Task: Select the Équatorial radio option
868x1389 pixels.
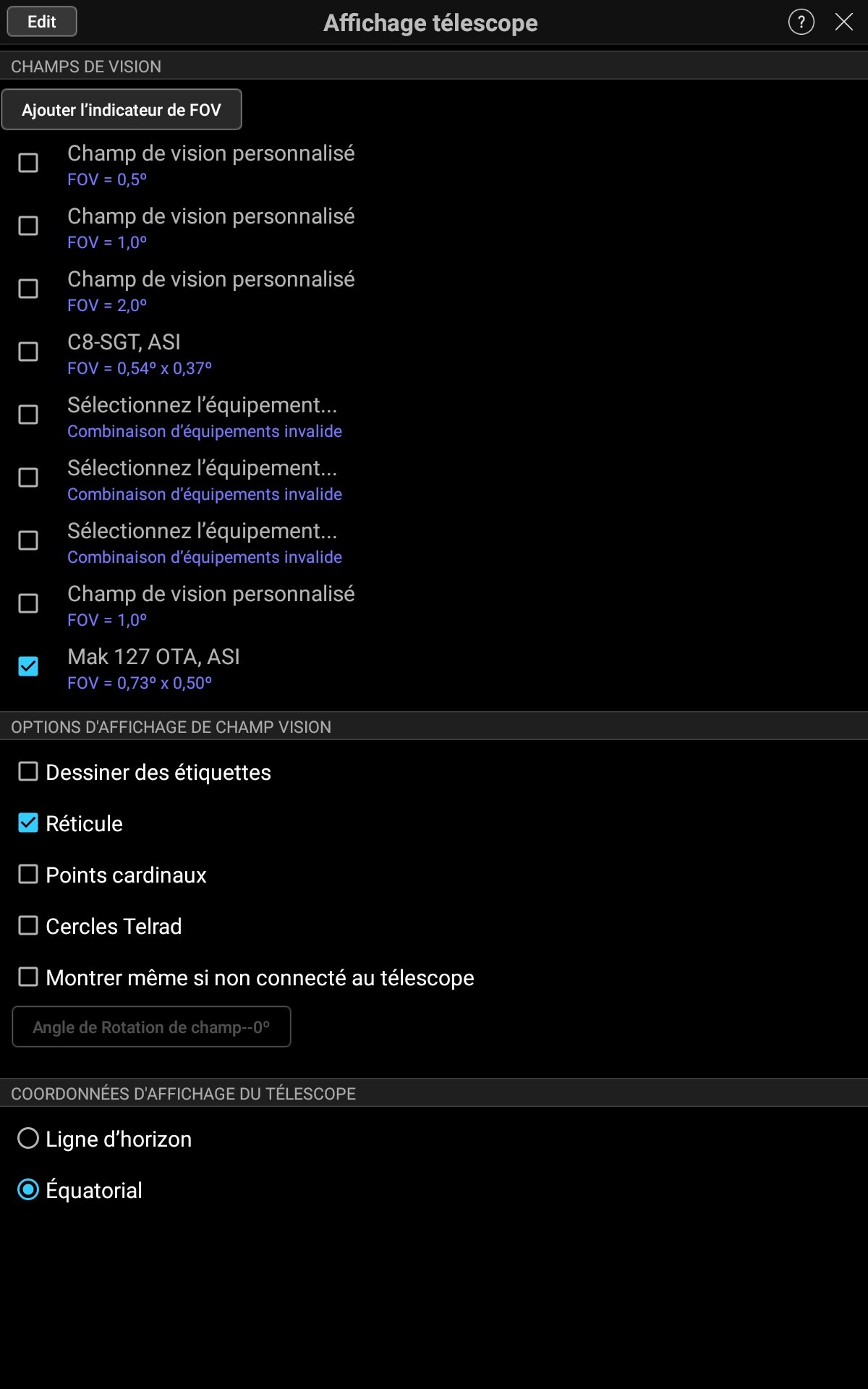Action: pyautogui.click(x=28, y=1190)
